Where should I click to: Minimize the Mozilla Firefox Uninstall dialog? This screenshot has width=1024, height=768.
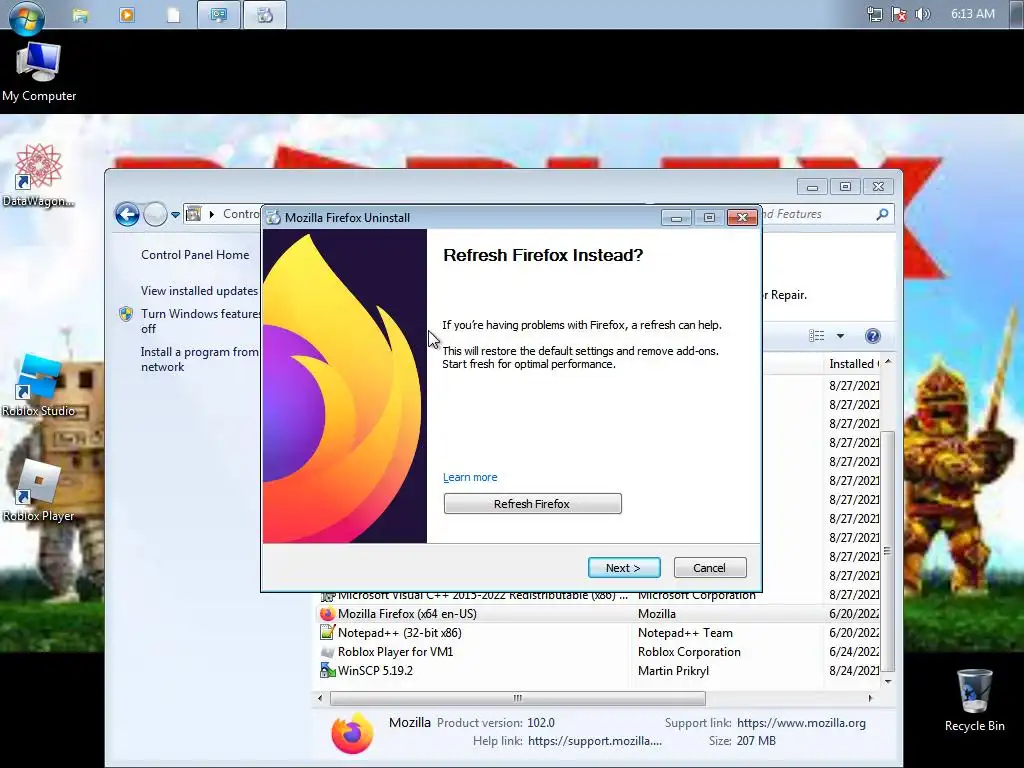(x=677, y=217)
